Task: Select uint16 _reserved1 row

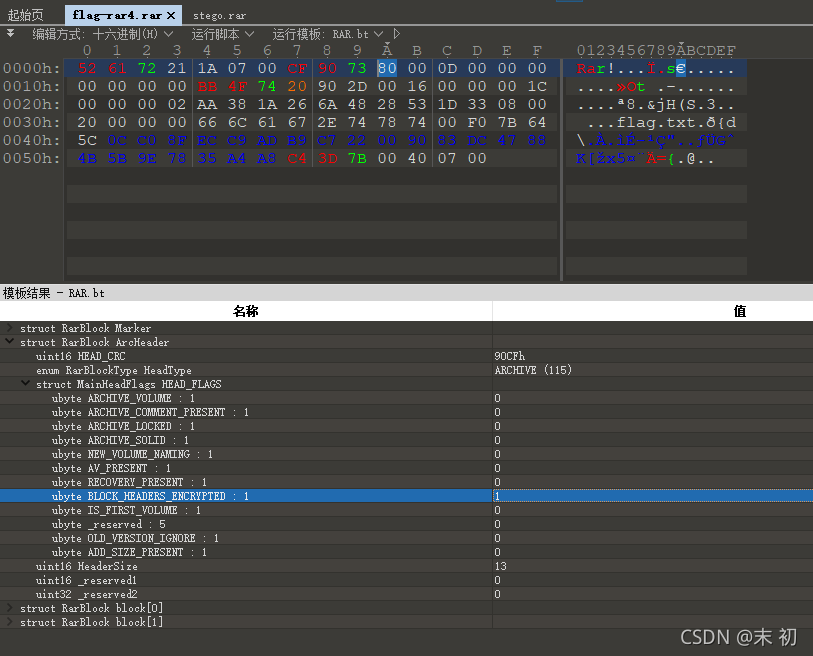Action: coord(406,580)
